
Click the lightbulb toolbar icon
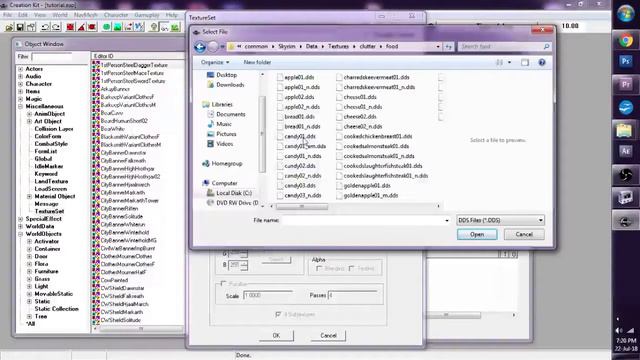tap(153, 27)
